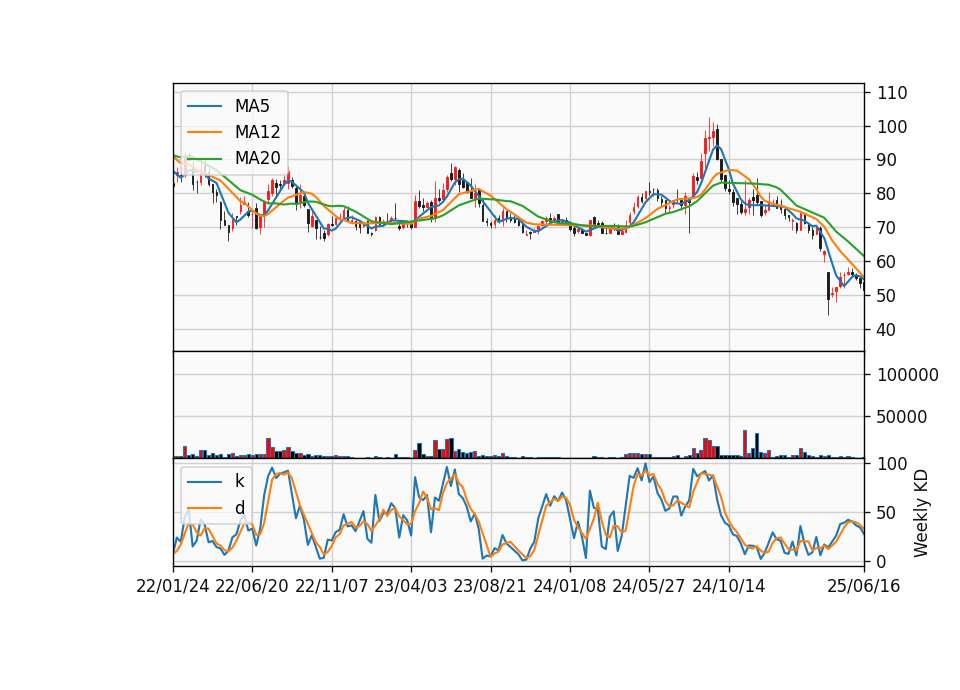Click the 25/06/16 date tick label

(x=864, y=586)
